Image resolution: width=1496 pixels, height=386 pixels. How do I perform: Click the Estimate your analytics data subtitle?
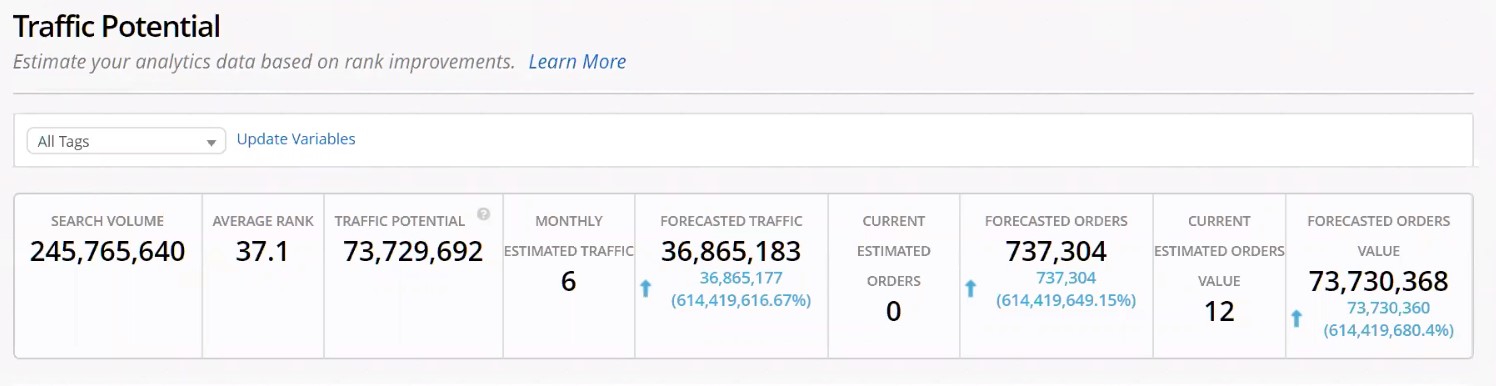[x=264, y=62]
